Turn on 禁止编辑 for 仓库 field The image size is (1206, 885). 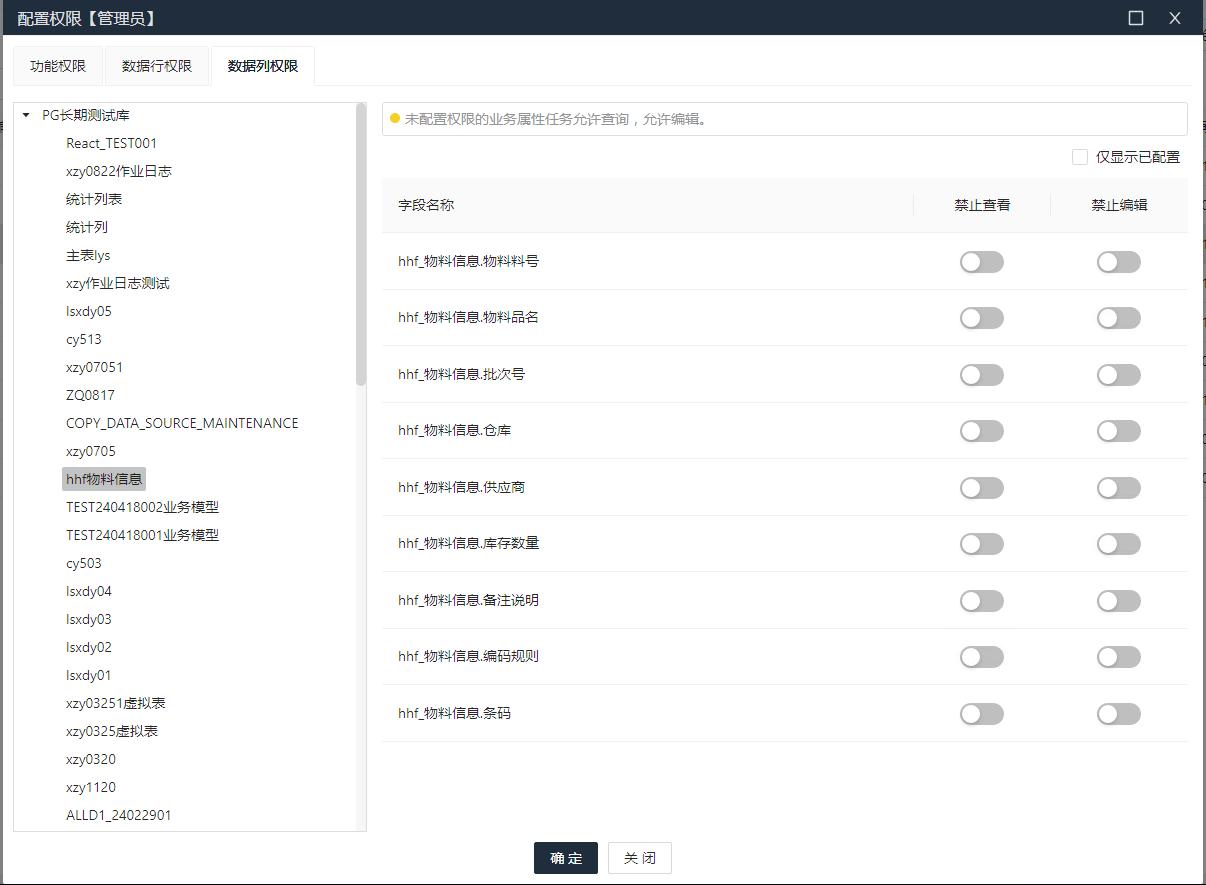click(x=1118, y=431)
